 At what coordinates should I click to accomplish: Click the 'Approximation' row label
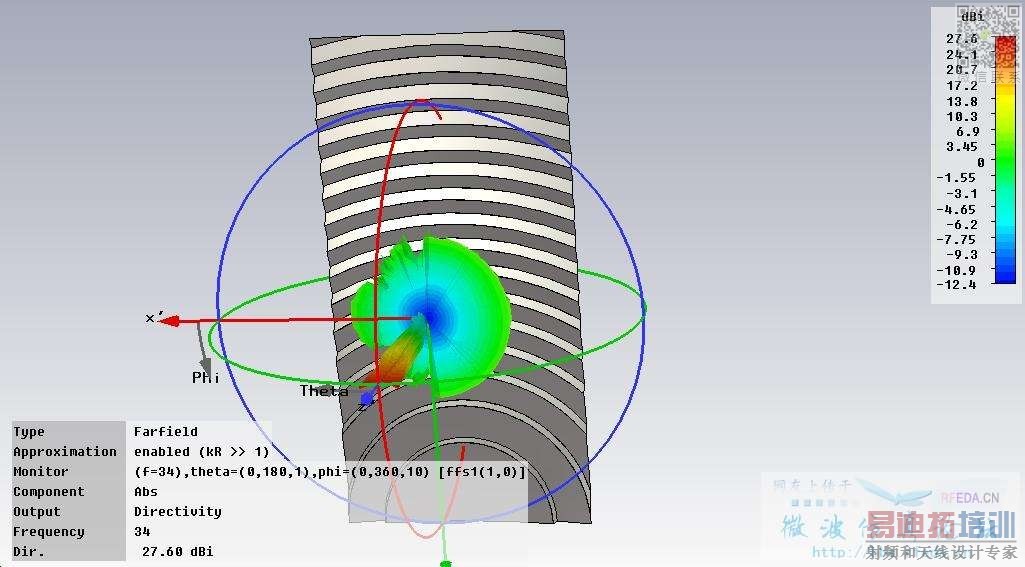coord(65,452)
